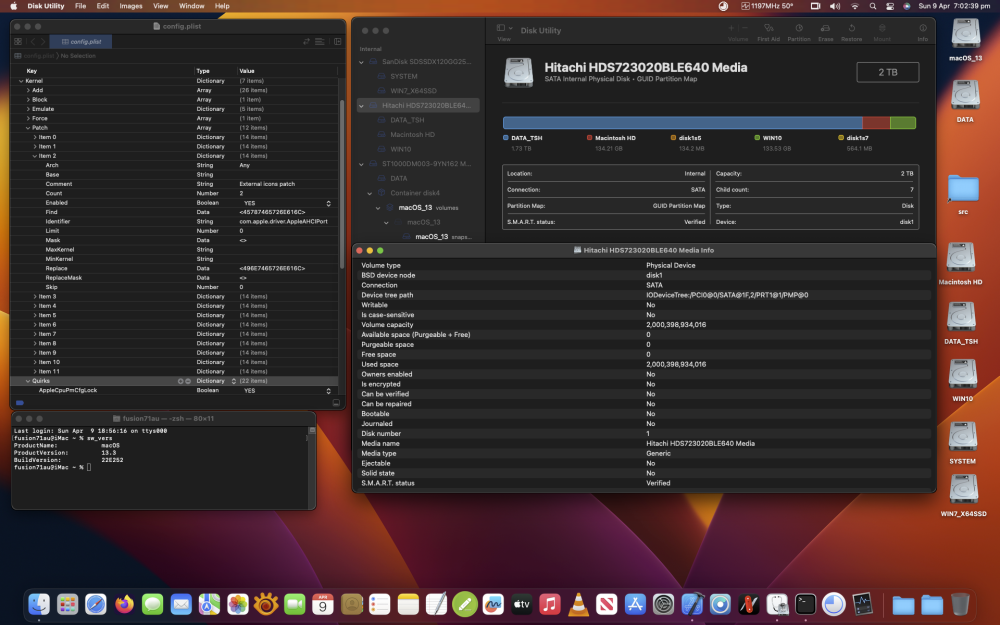The height and width of the screenshot is (625, 1000).
Task: Collapse the Patch array row
Action: [28, 128]
